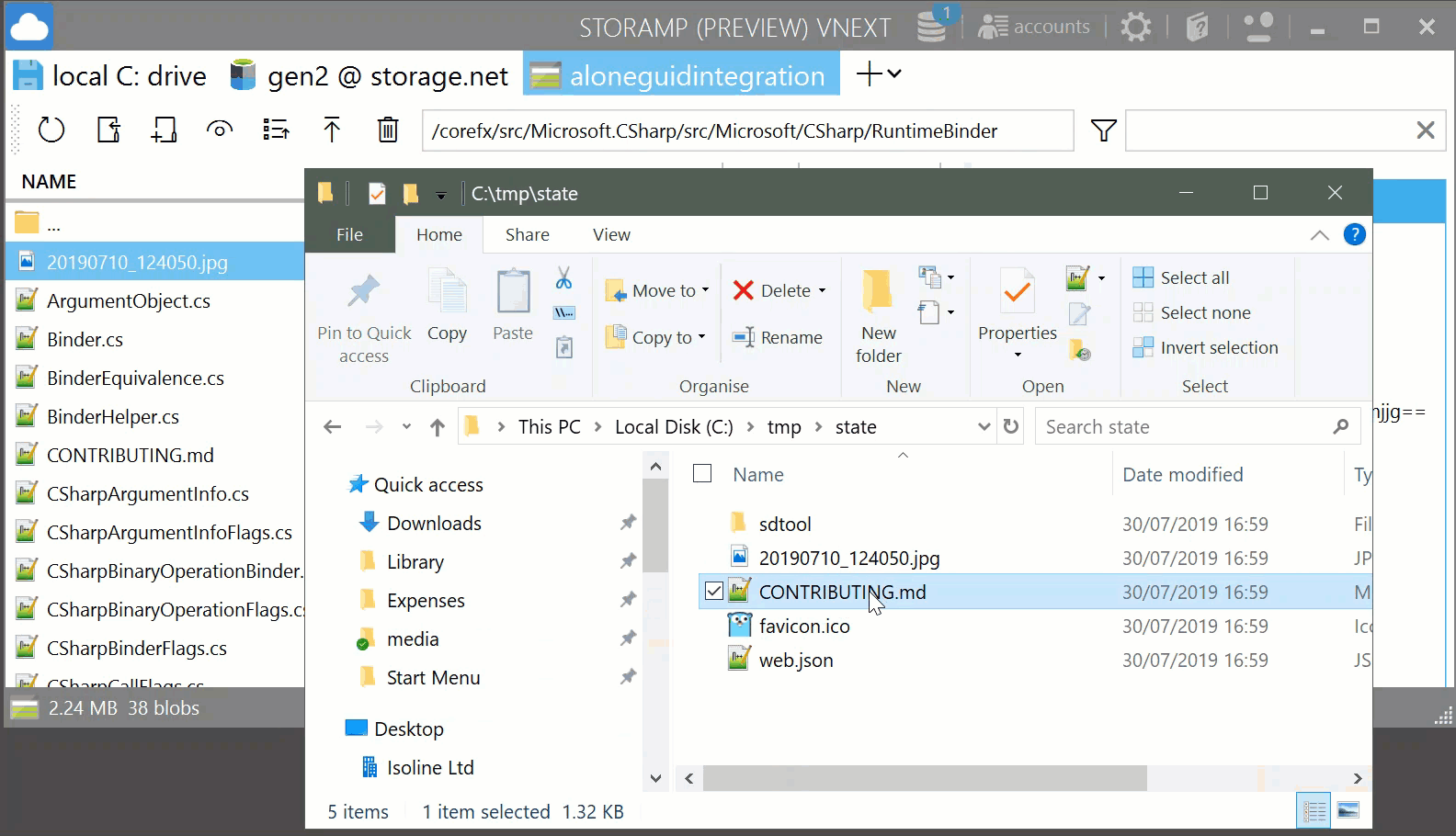This screenshot has width=1456, height=836.
Task: Collapse the Explorer ribbon chevron
Action: [1319, 235]
